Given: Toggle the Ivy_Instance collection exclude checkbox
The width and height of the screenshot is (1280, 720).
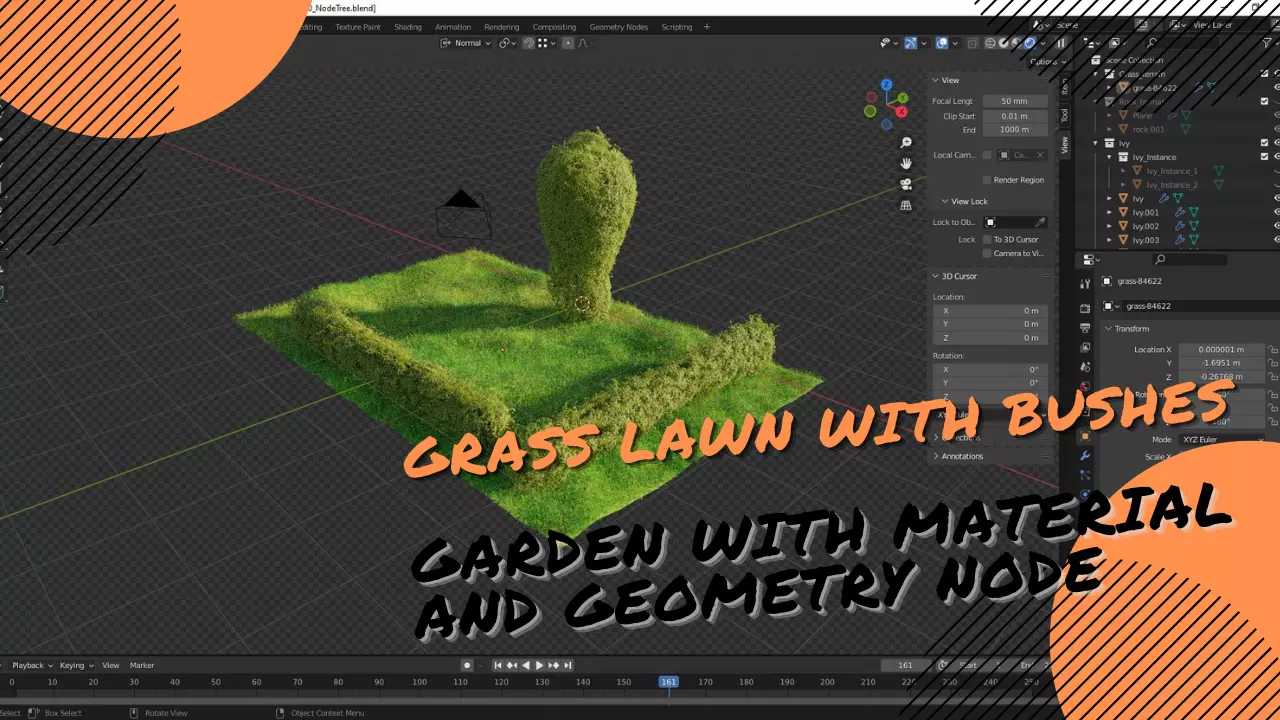Looking at the screenshot, I should [1265, 157].
